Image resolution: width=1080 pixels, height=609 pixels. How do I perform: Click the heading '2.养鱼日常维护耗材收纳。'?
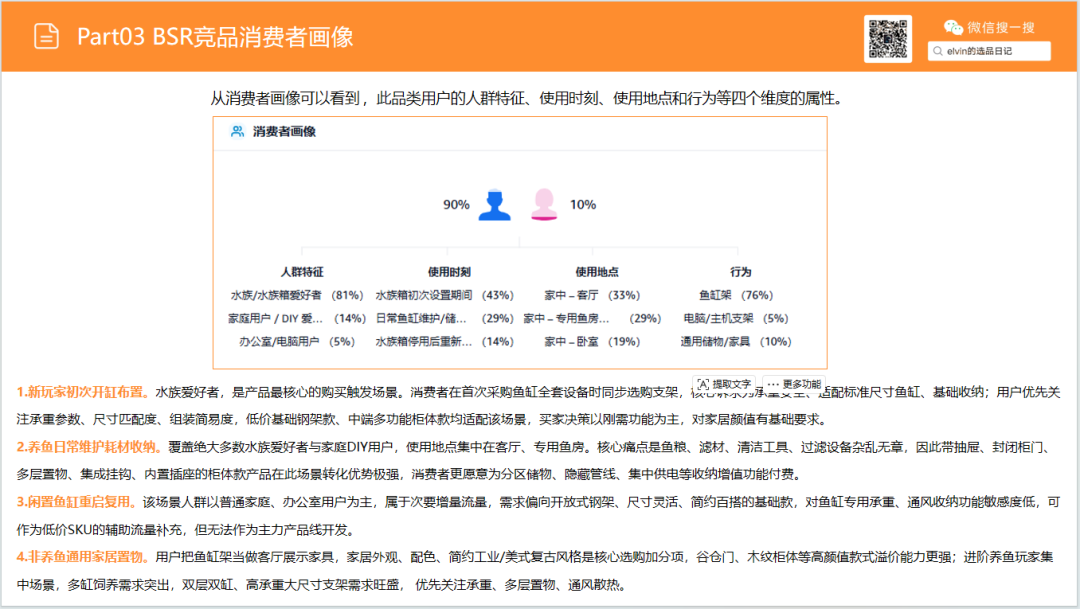pyautogui.click(x=91, y=447)
